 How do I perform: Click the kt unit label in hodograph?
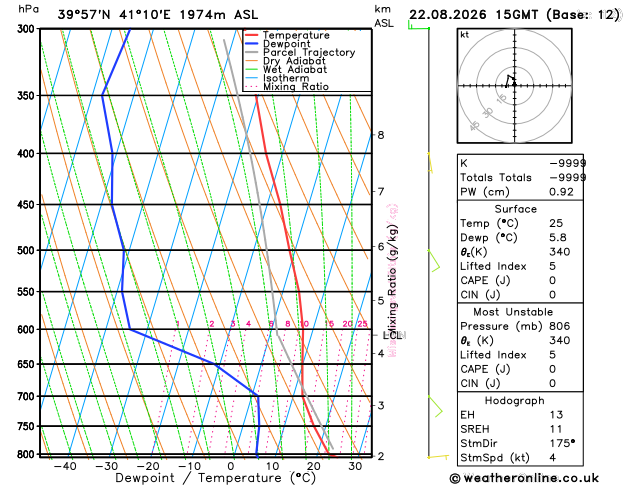pyautogui.click(x=465, y=35)
